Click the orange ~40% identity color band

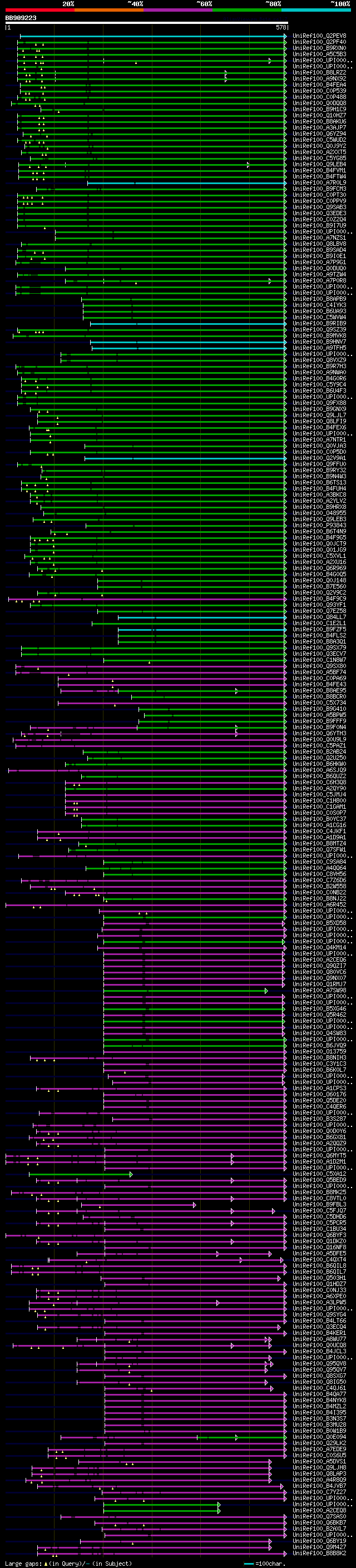(x=109, y=10)
